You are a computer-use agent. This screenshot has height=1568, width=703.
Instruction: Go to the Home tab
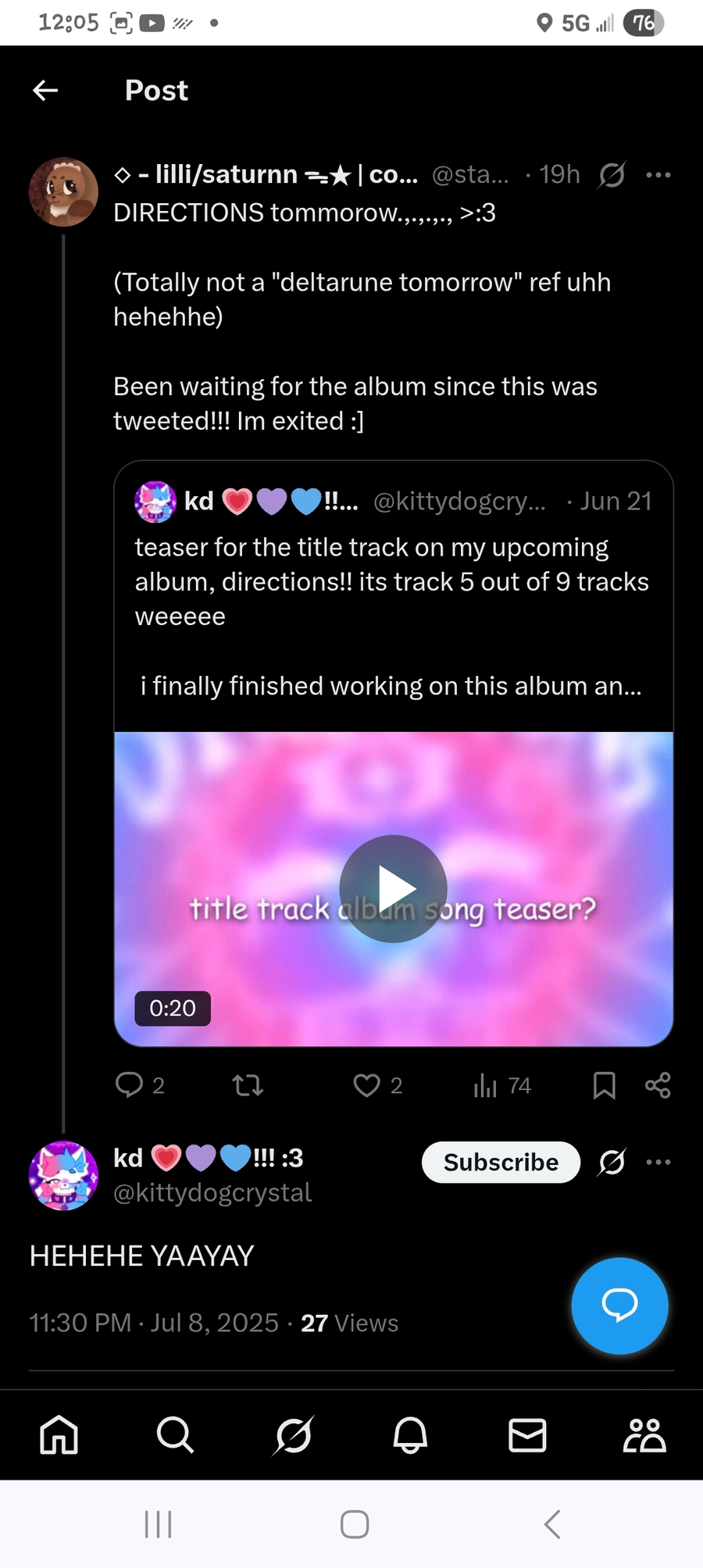point(59,1434)
